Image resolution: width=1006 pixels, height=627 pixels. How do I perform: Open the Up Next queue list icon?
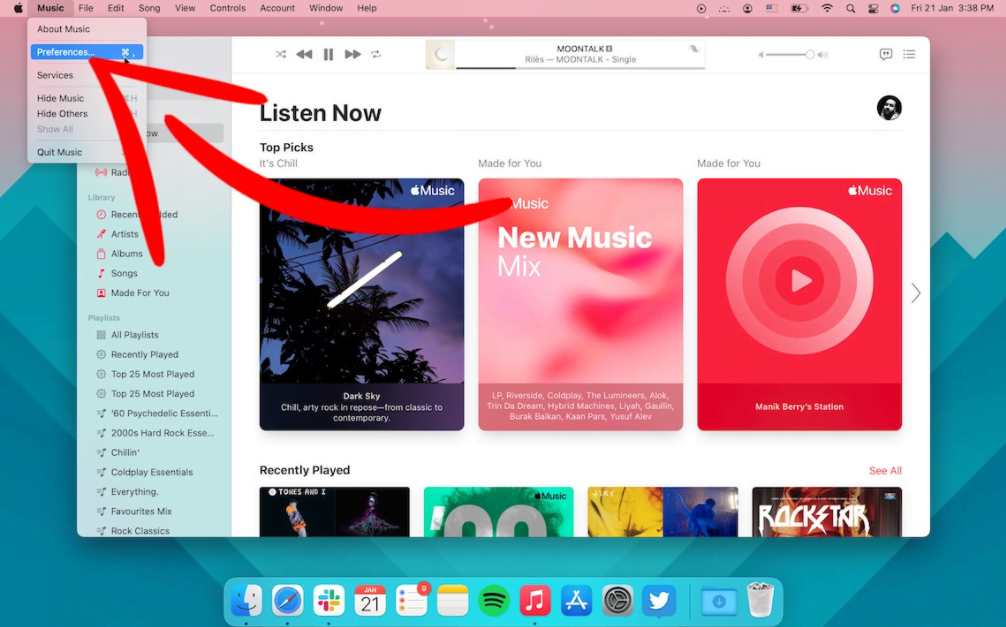tap(909, 55)
